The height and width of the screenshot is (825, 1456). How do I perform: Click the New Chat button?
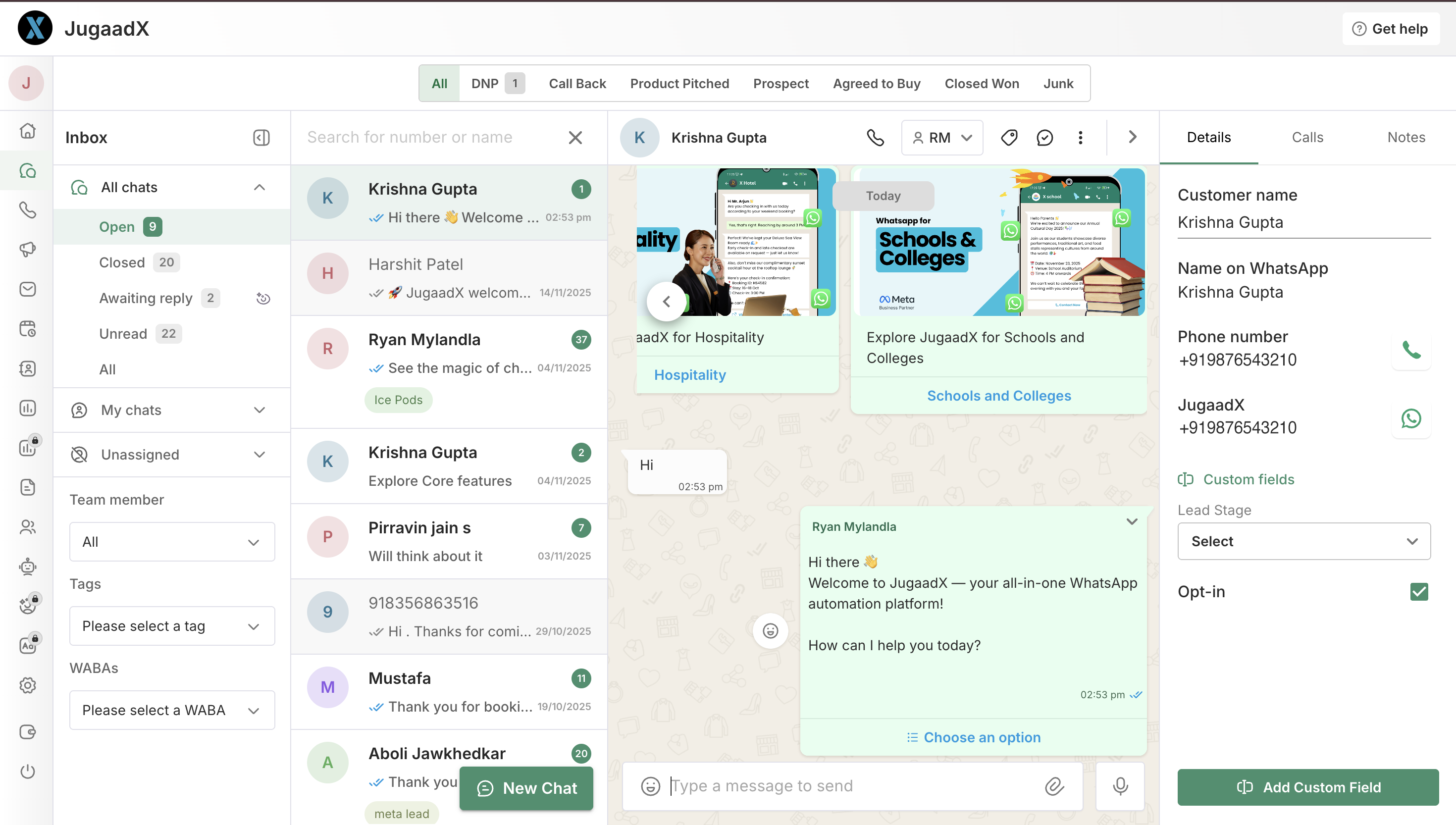tap(526, 788)
